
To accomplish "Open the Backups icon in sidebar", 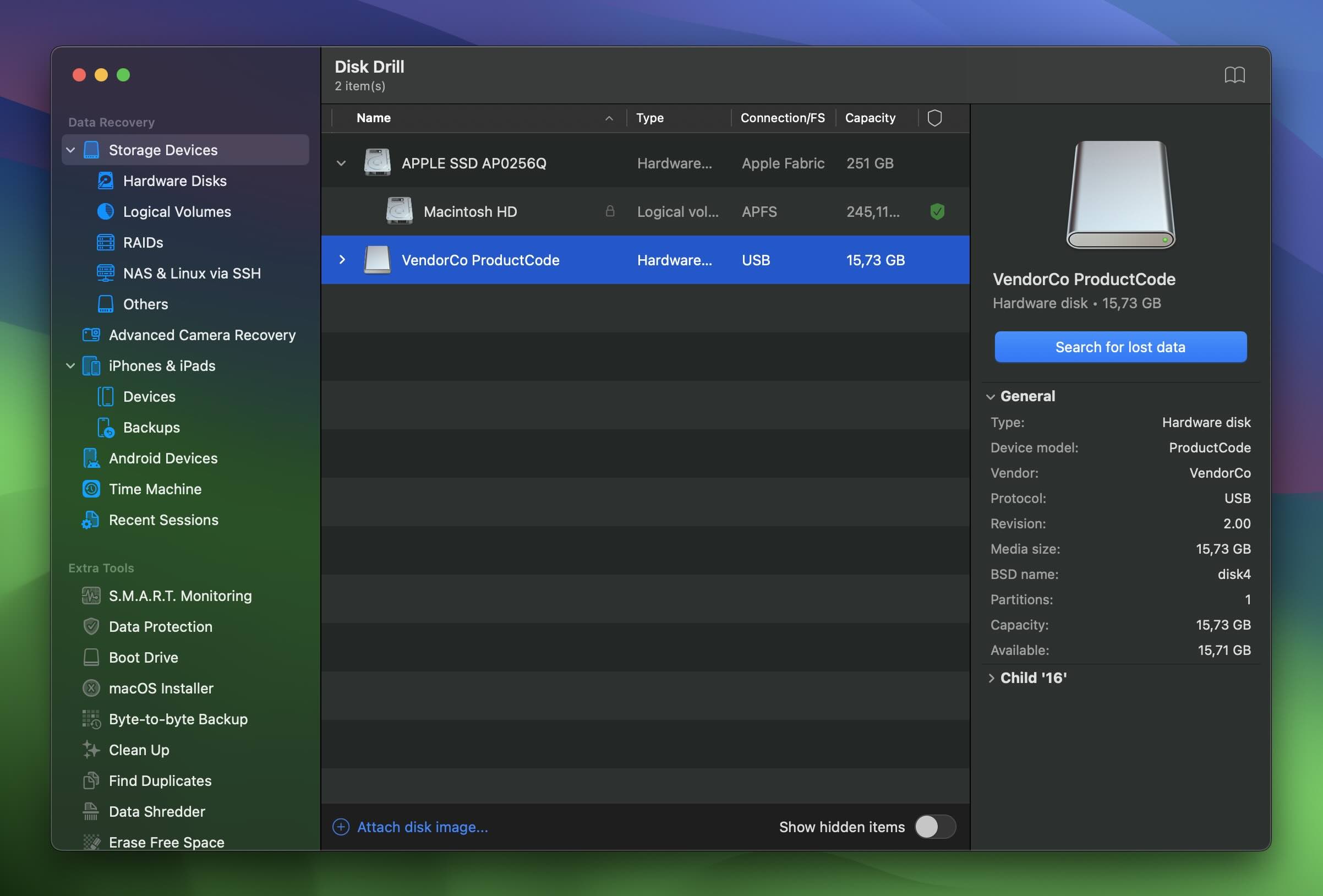I will [x=105, y=428].
